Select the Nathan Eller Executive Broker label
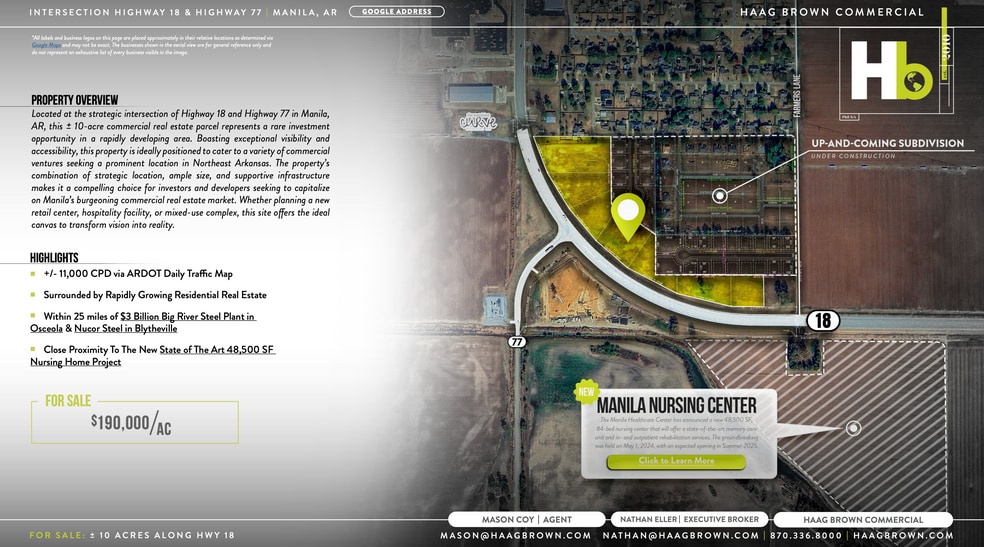Screen dimensions: 984x547 689,519
